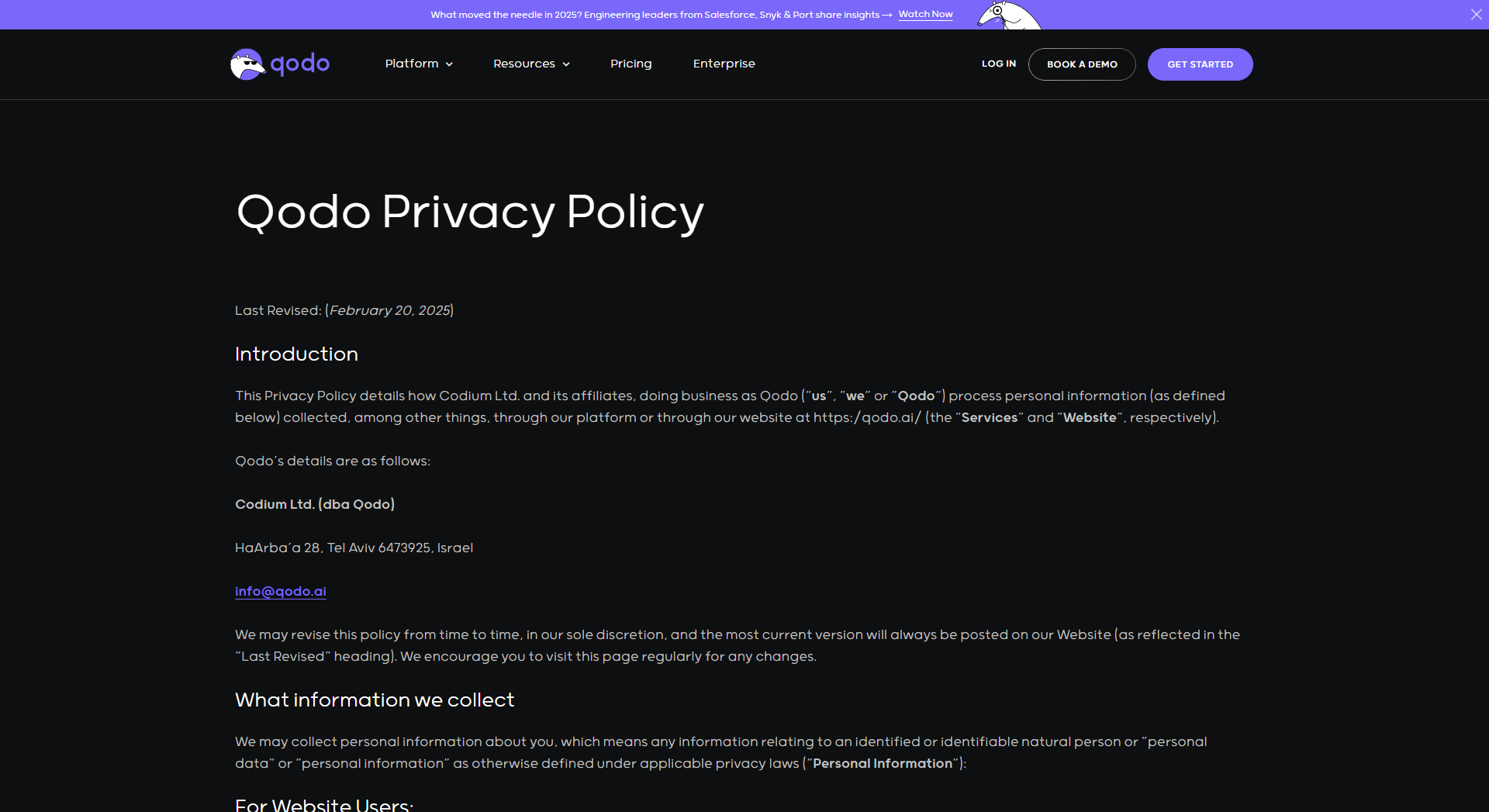
Task: Expand the Resources dropdown chevron
Action: tap(566, 64)
